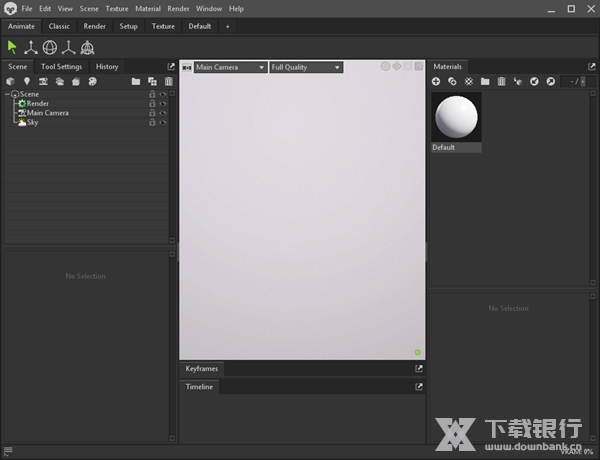Open the View menu

point(65,8)
